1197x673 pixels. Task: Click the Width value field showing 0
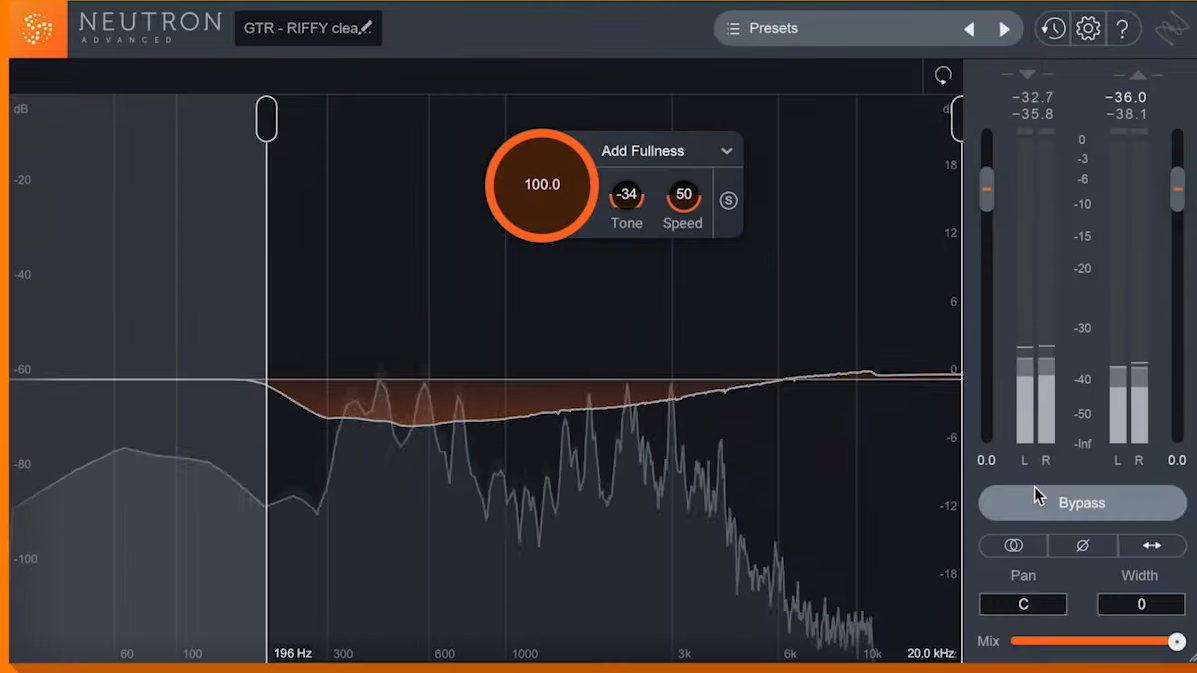pyautogui.click(x=1141, y=604)
